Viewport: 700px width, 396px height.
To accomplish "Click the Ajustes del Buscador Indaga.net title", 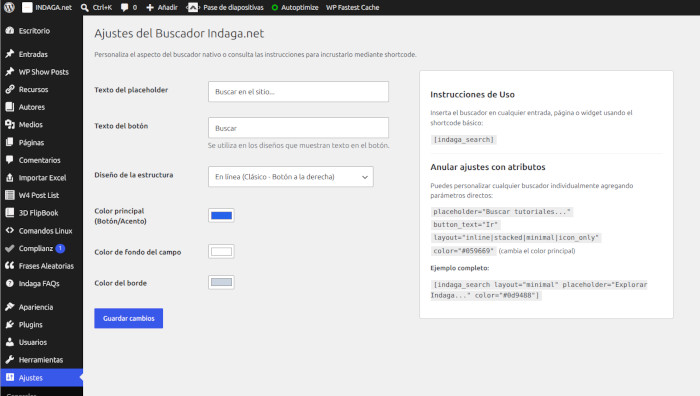I will 179,33.
